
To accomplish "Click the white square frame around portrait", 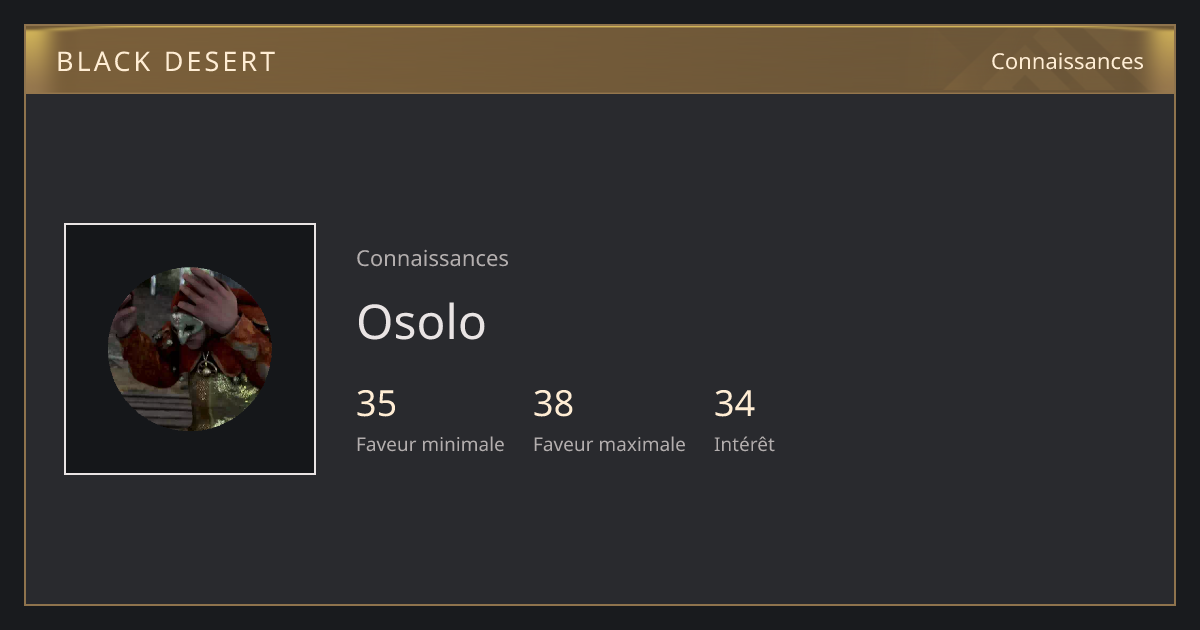I will (190, 349).
